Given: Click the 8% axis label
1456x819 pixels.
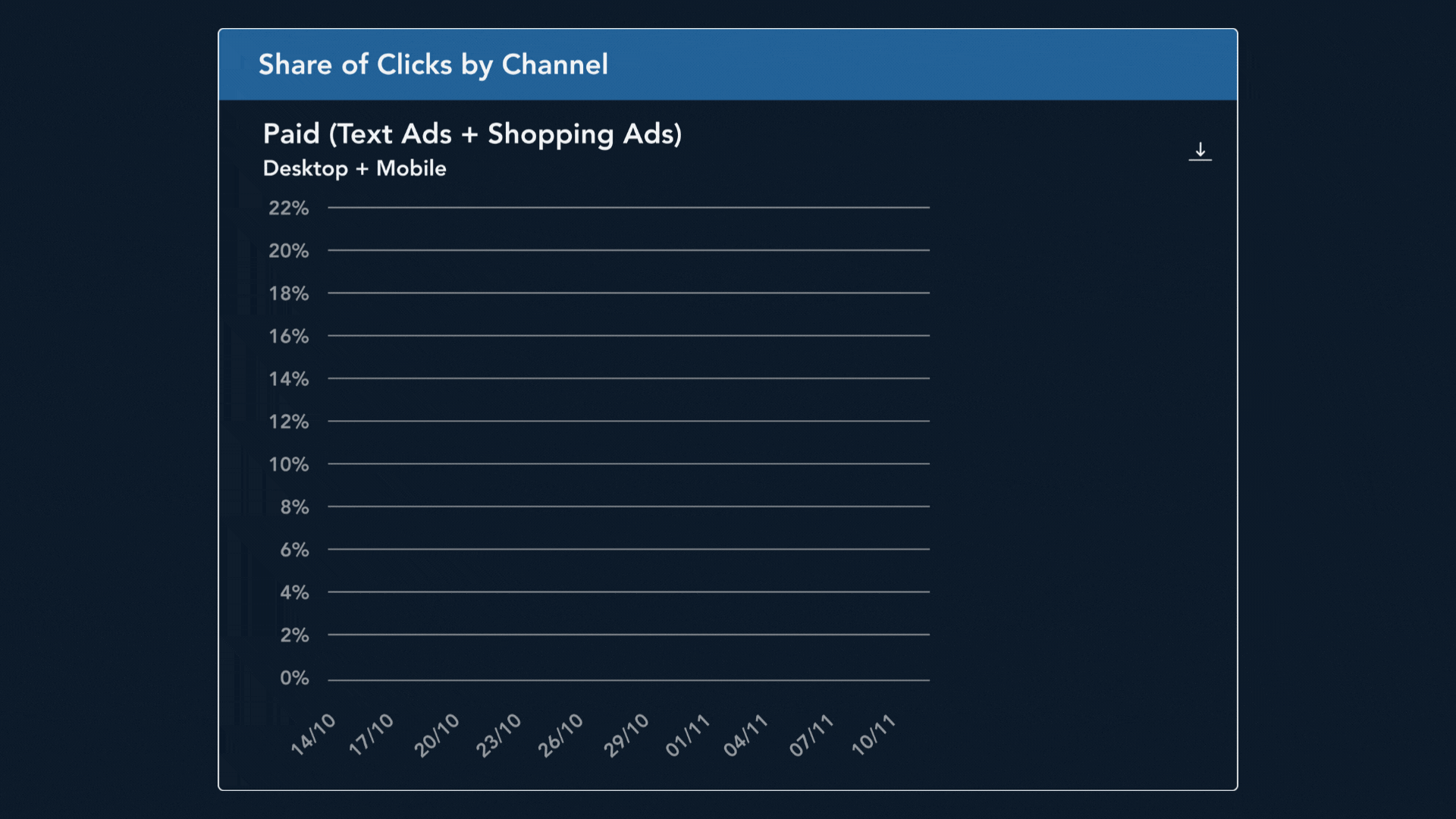Looking at the screenshot, I should point(294,507).
